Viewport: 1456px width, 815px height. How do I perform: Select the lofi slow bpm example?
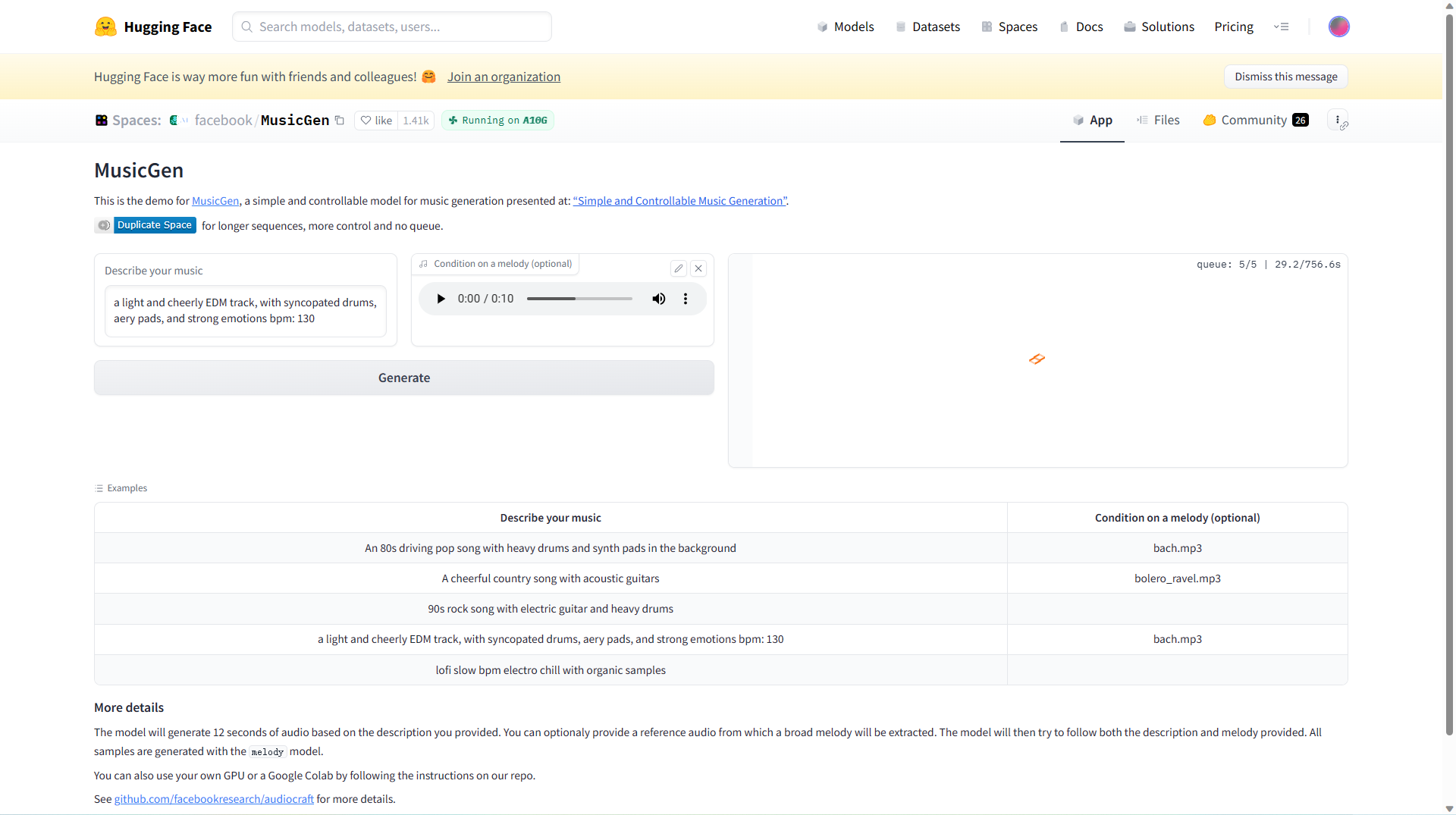pos(551,670)
